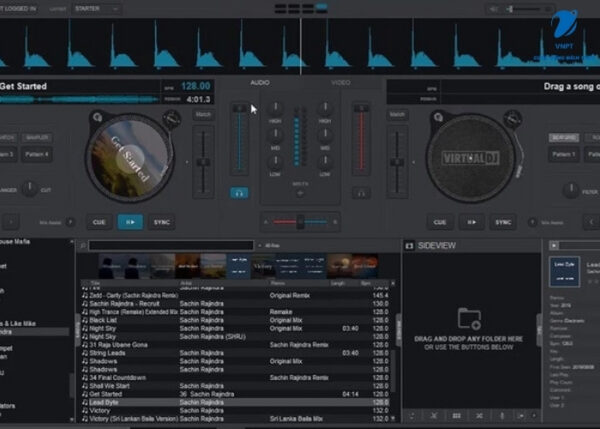Click the Lead Dyte cover thumbnail
Image resolution: width=600 pixels, height=429 pixels.
(x=564, y=272)
